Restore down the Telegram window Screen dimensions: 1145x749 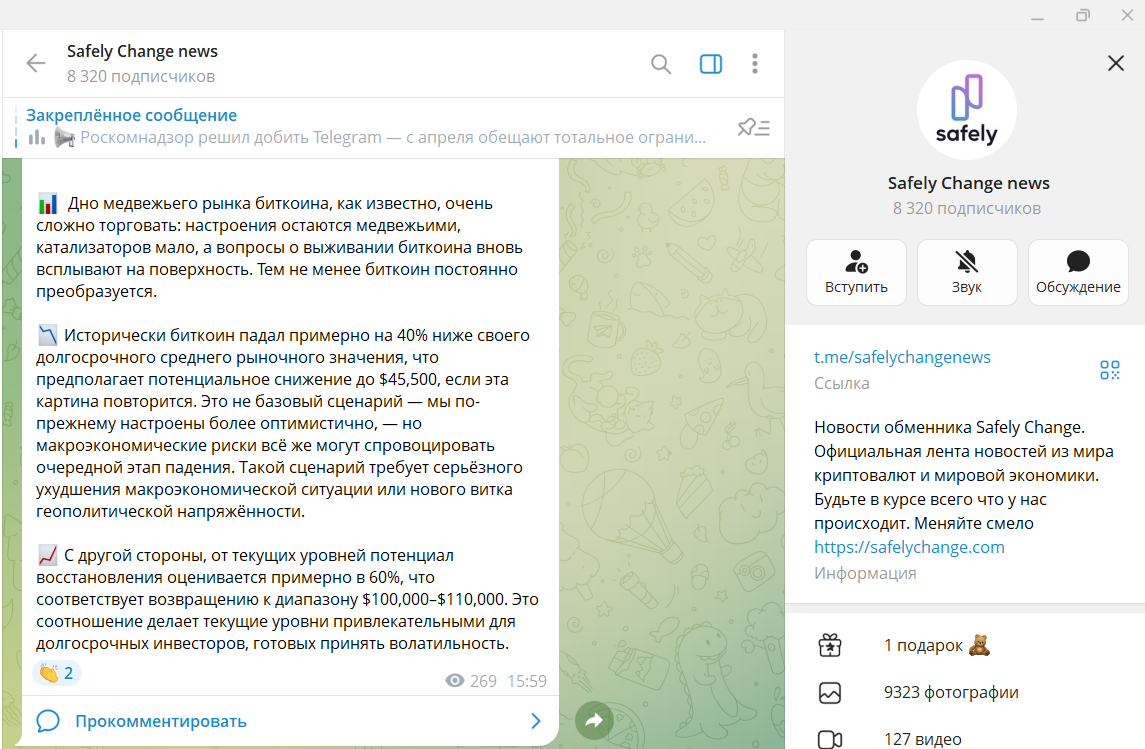[1082, 15]
